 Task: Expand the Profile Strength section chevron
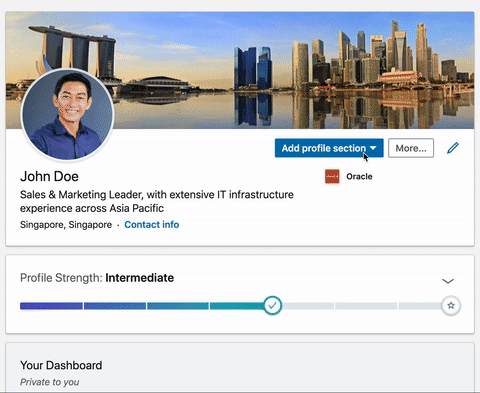(x=448, y=281)
